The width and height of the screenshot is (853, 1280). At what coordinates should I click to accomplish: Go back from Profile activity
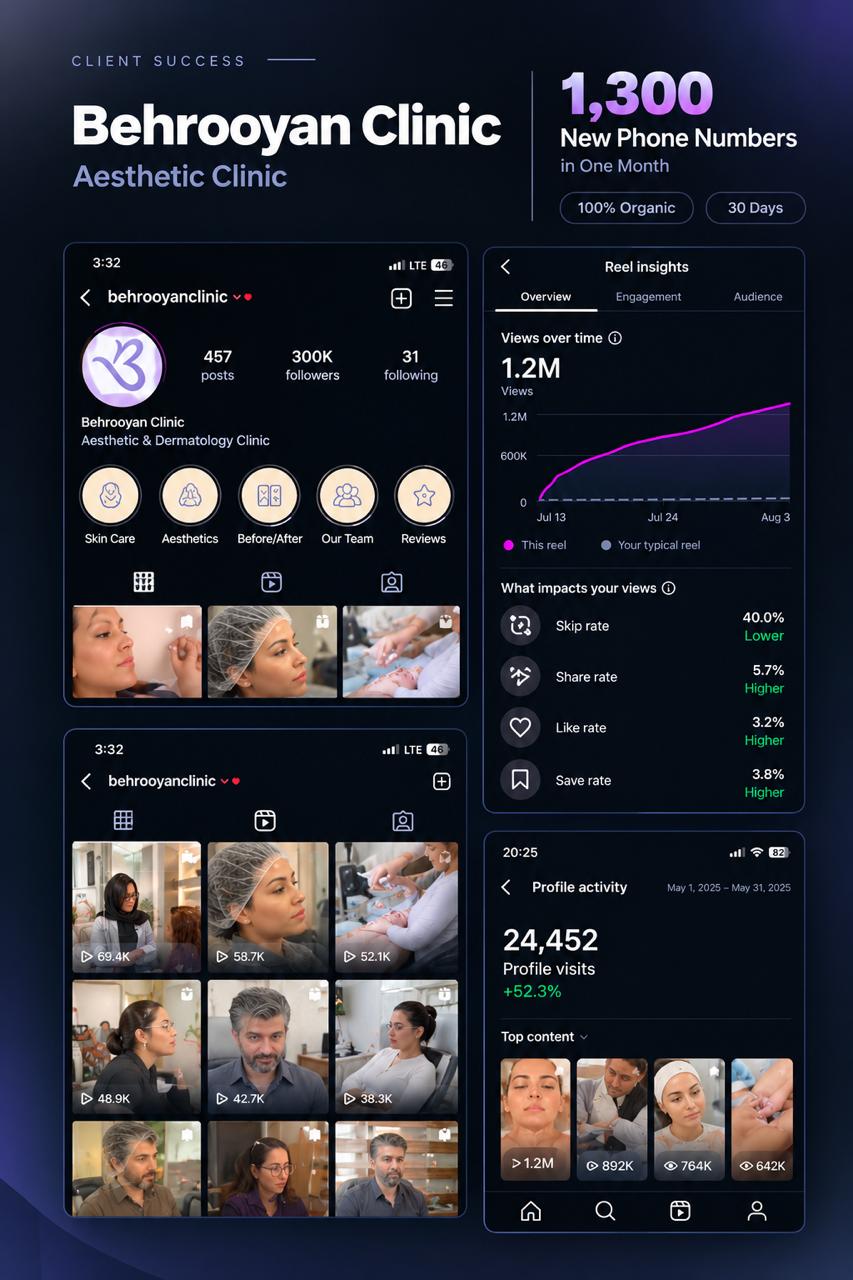click(506, 887)
